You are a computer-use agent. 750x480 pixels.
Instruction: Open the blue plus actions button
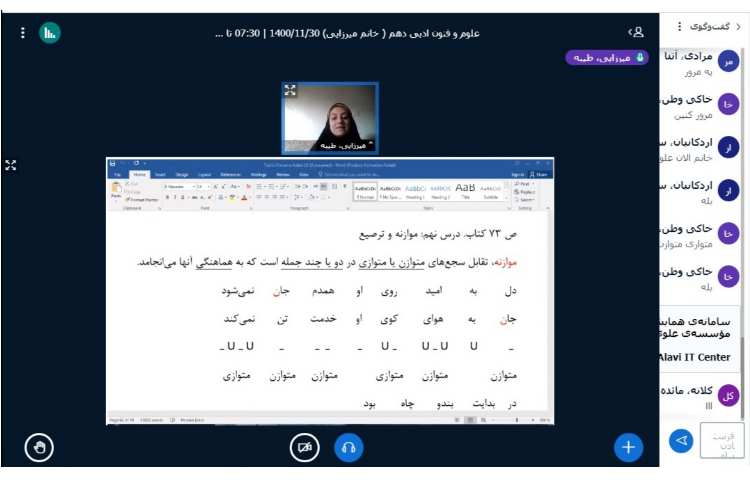tap(628, 447)
